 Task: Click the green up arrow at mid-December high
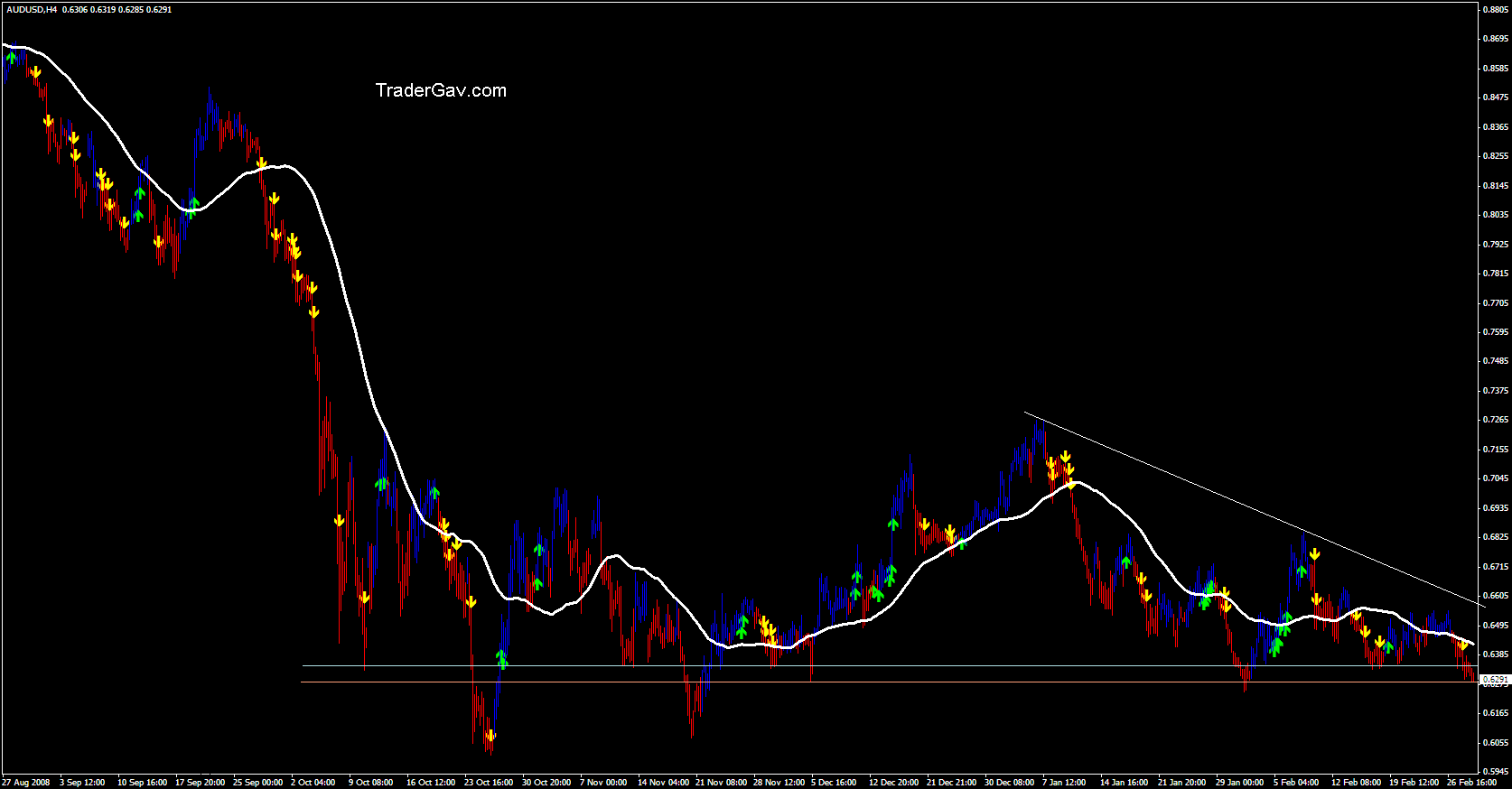[893, 524]
